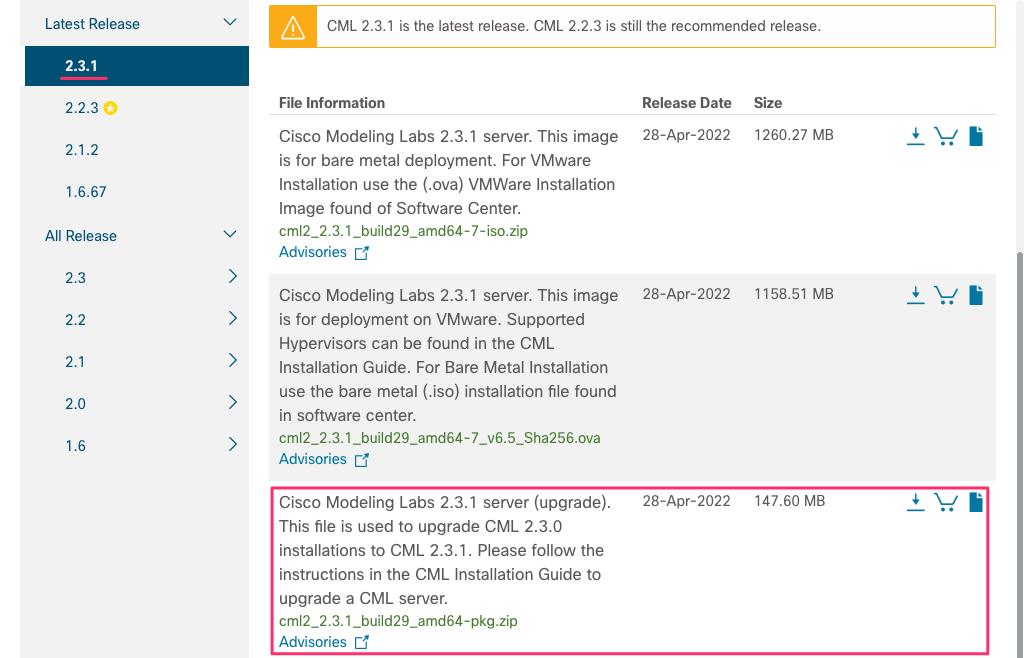Expand the 2.1 release group
Image resolution: width=1024 pixels, height=658 pixels.
[232, 360]
